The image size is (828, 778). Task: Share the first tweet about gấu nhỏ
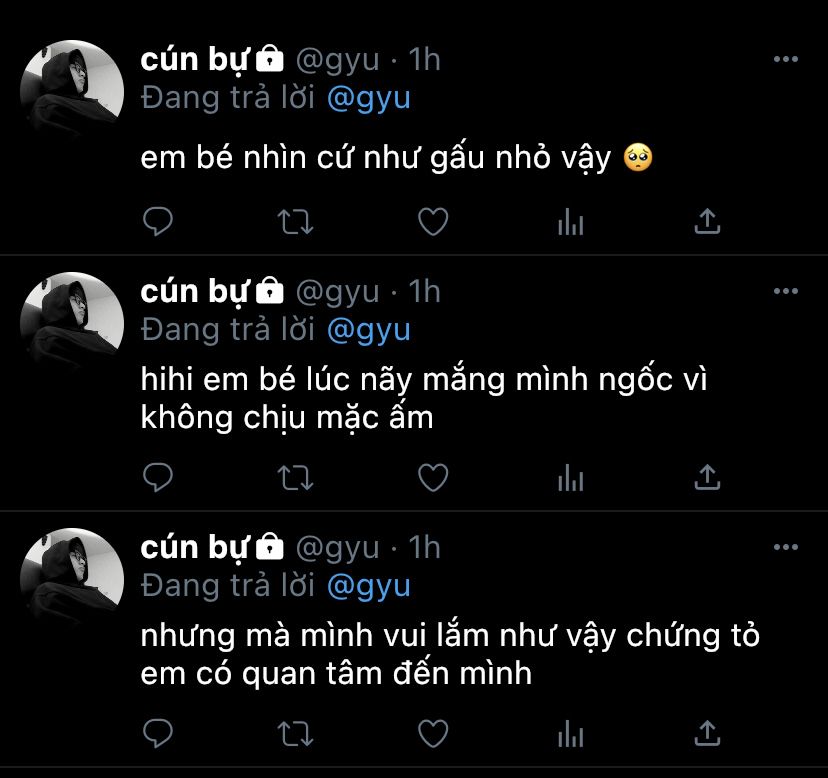(707, 221)
